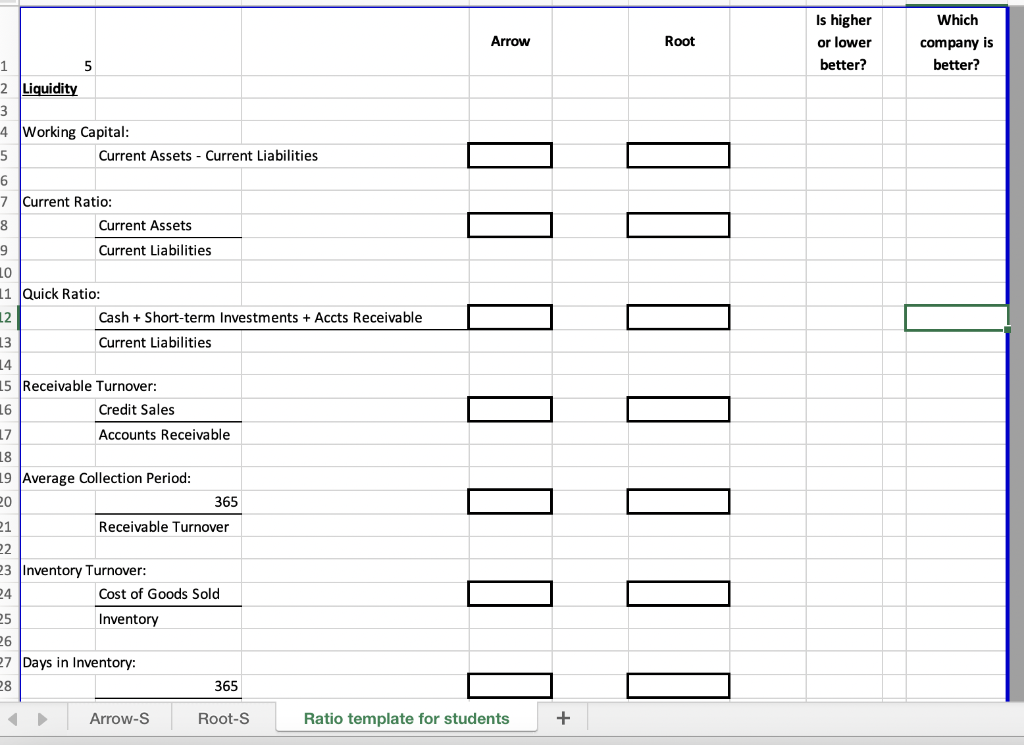Select Root's Working Capital answer box
This screenshot has height=745, width=1024.
(x=679, y=155)
